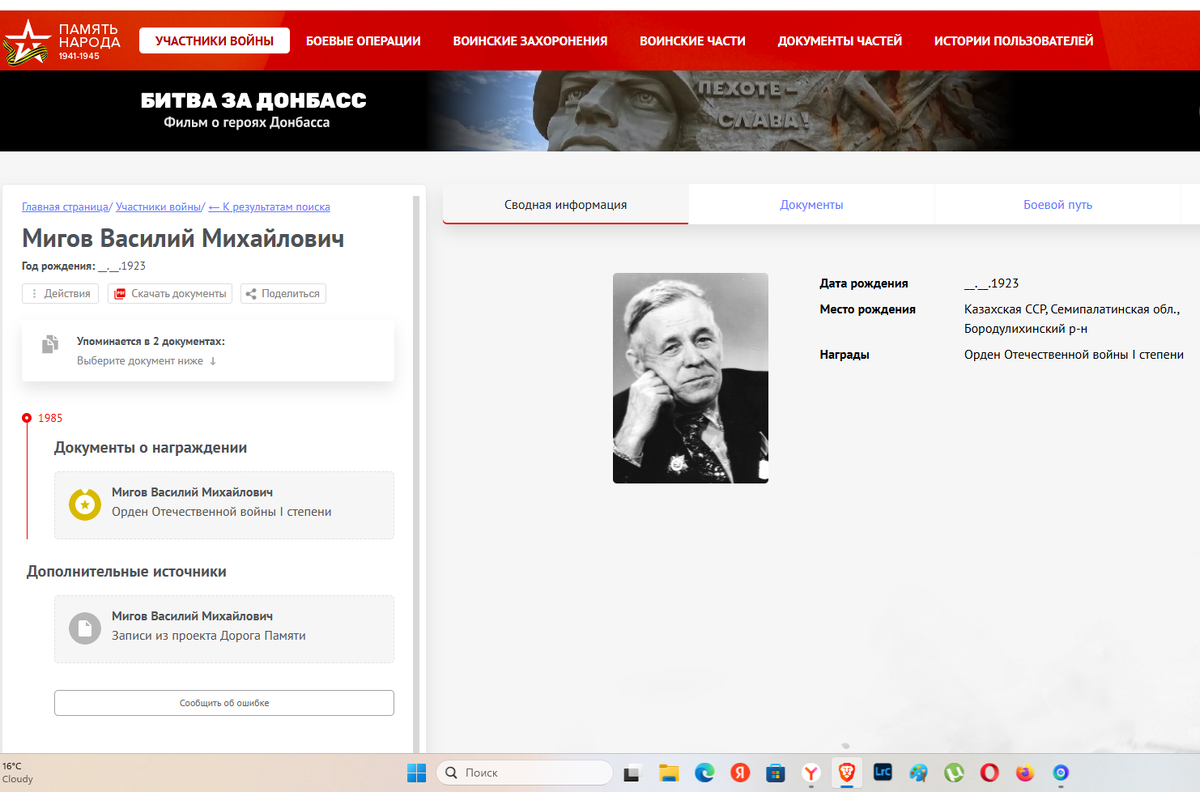Open Истории пользователей section
1200x792 pixels.
point(1014,41)
